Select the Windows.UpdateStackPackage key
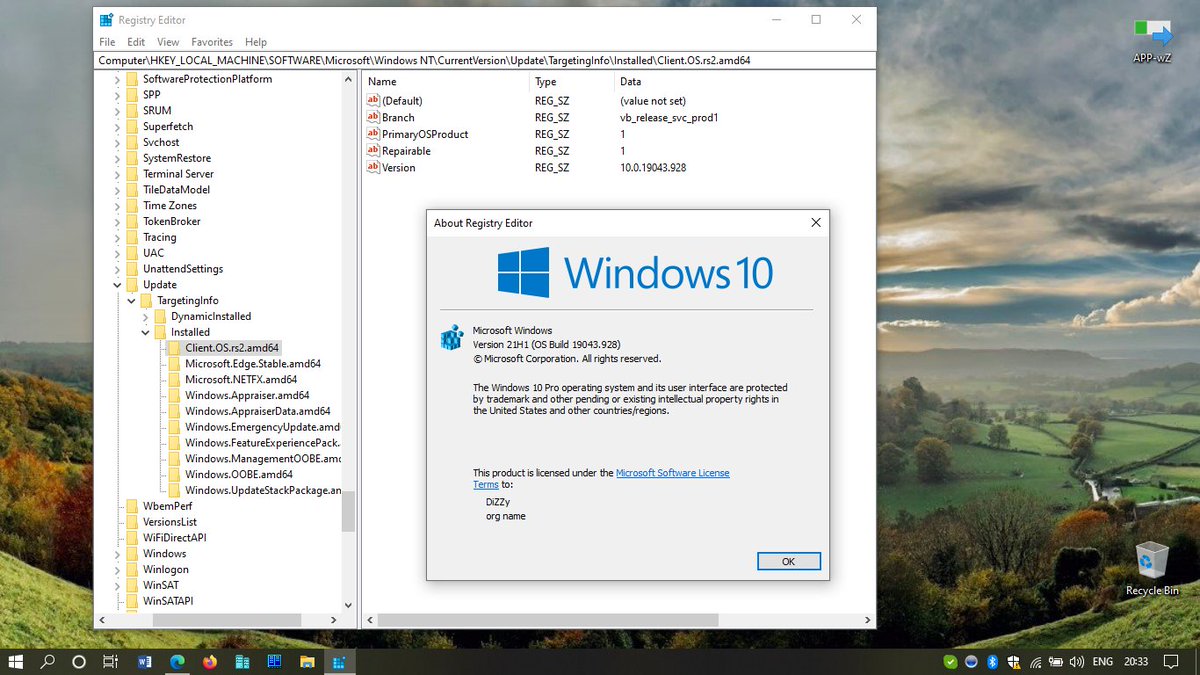1200x675 pixels. click(x=262, y=490)
